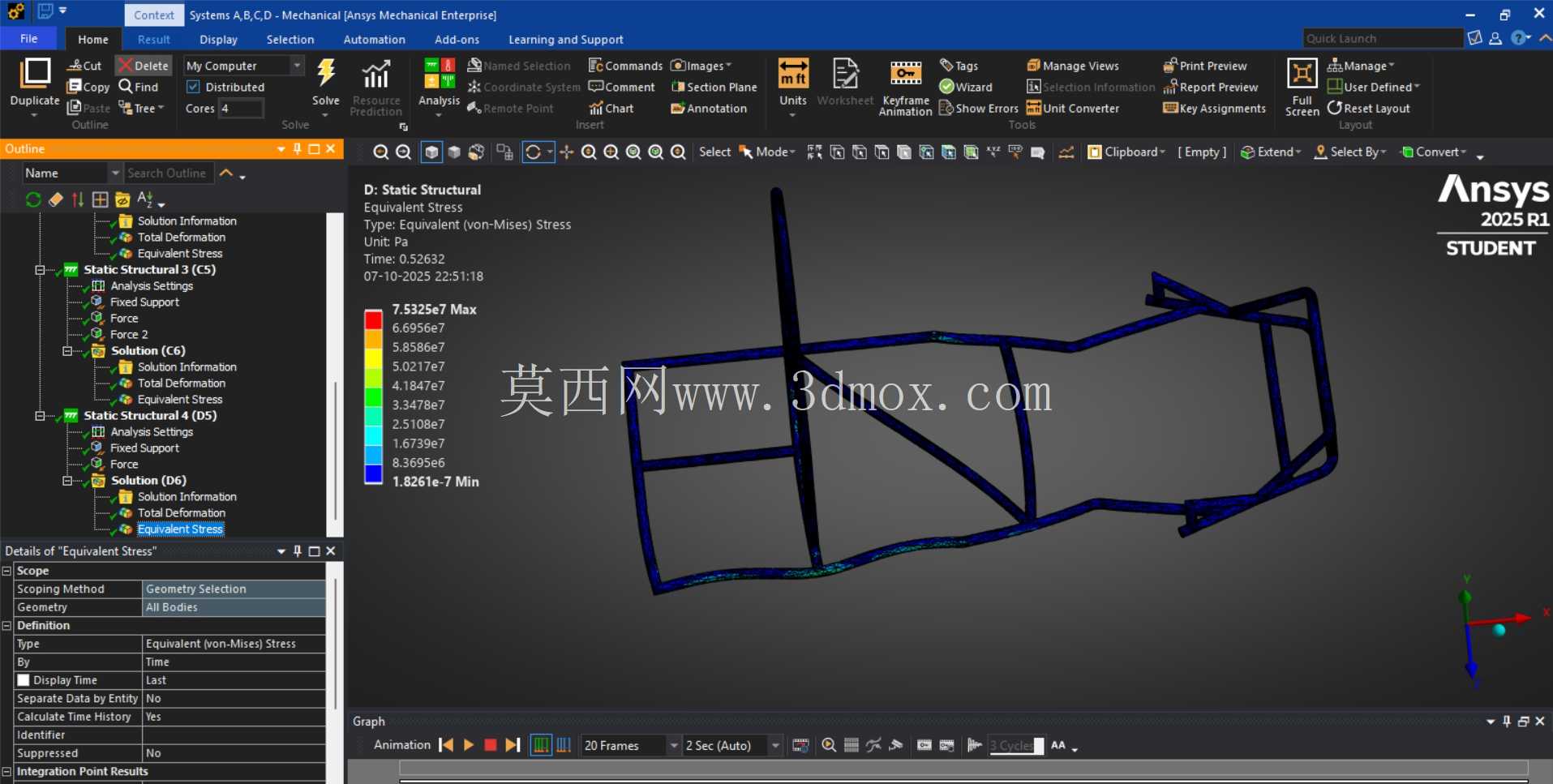Add an Annotation
1553x784 pixels.
pyautogui.click(x=709, y=108)
